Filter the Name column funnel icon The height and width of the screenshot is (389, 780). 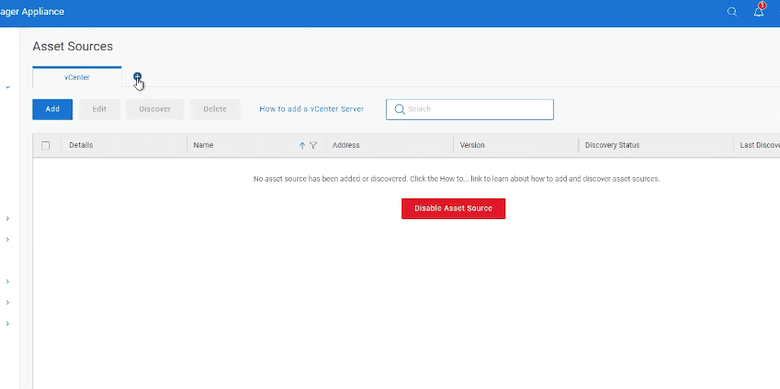pos(313,145)
